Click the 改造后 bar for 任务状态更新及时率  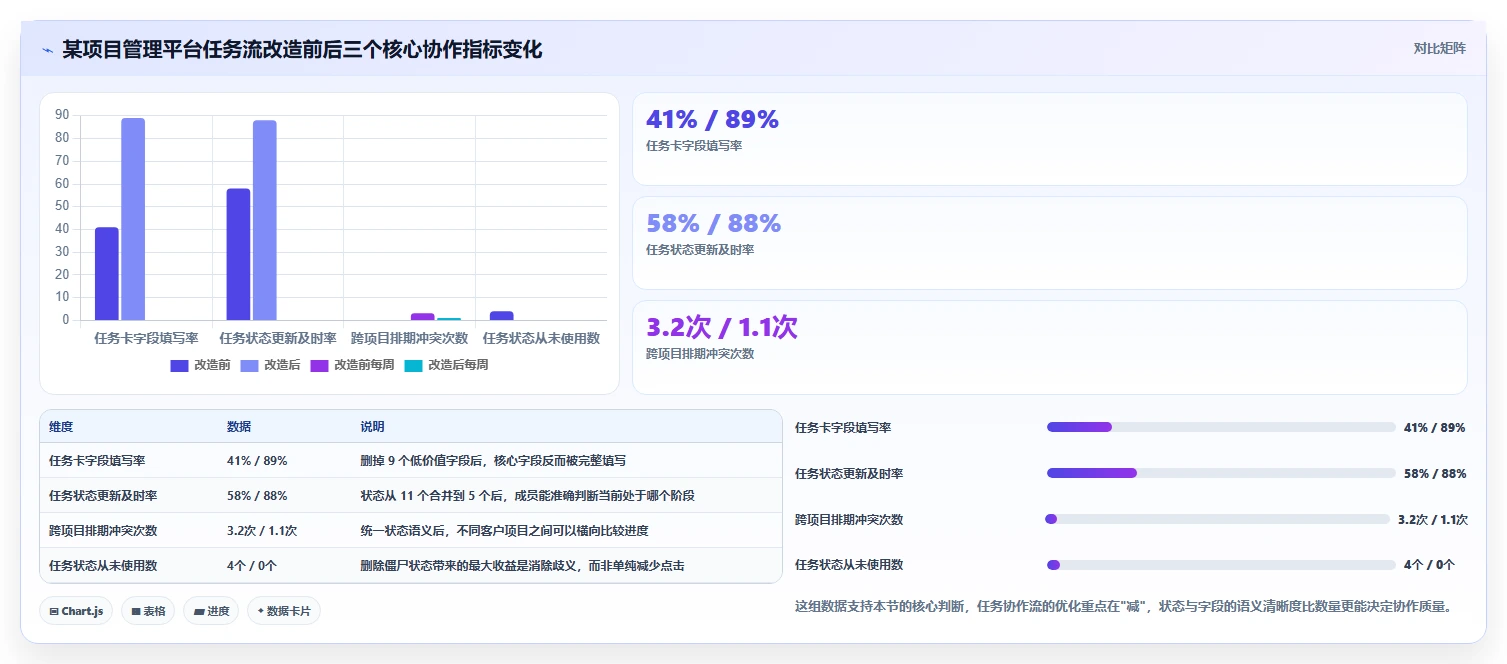pyautogui.click(x=265, y=220)
